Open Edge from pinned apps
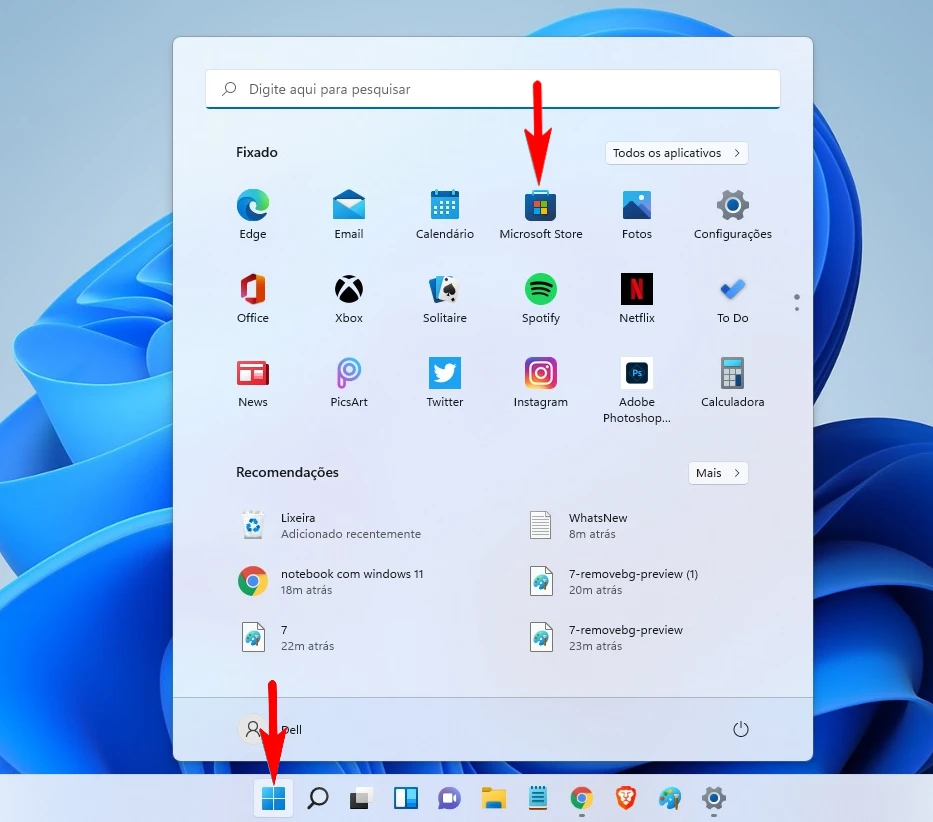933x822 pixels. pyautogui.click(x=253, y=214)
